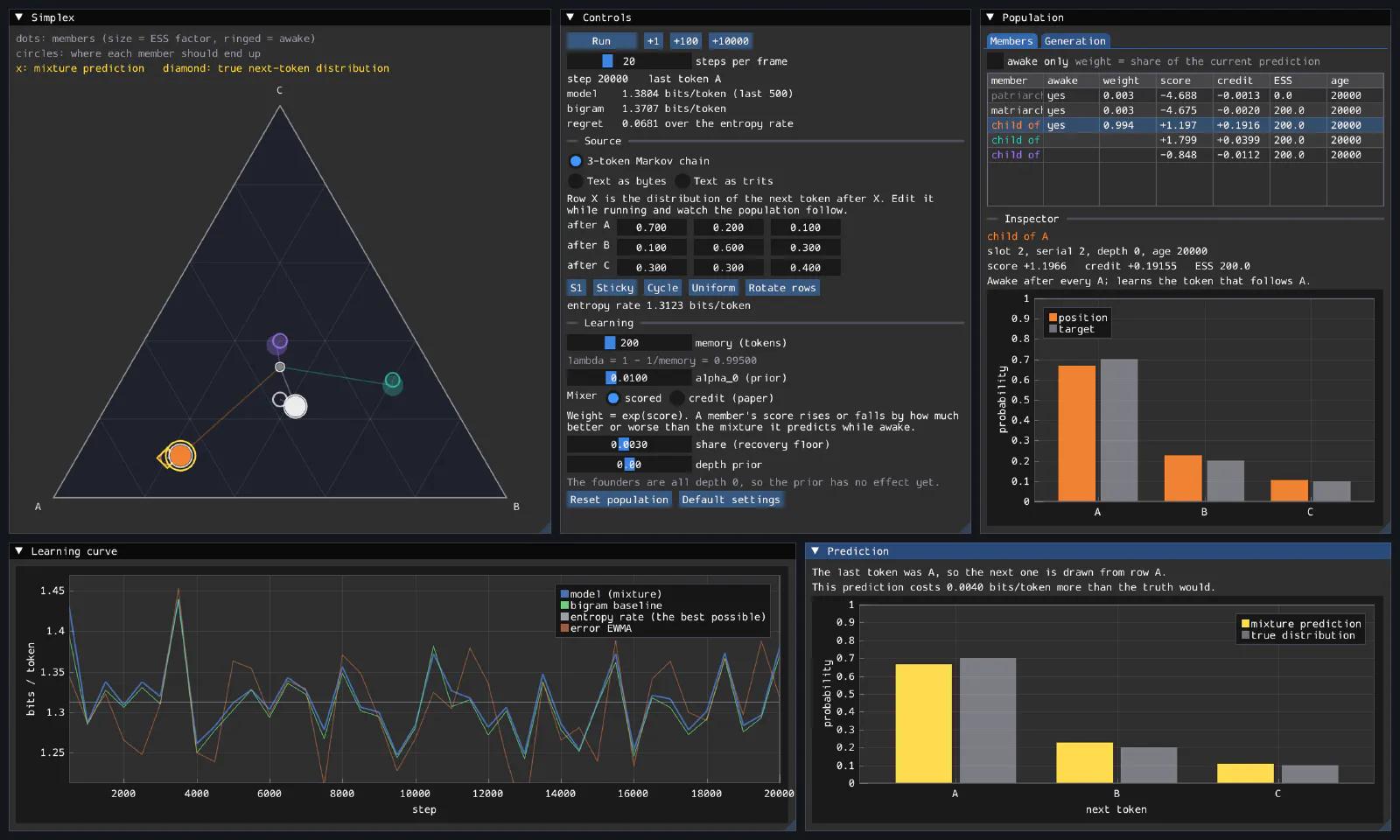Apply the S1 preset

click(x=576, y=288)
